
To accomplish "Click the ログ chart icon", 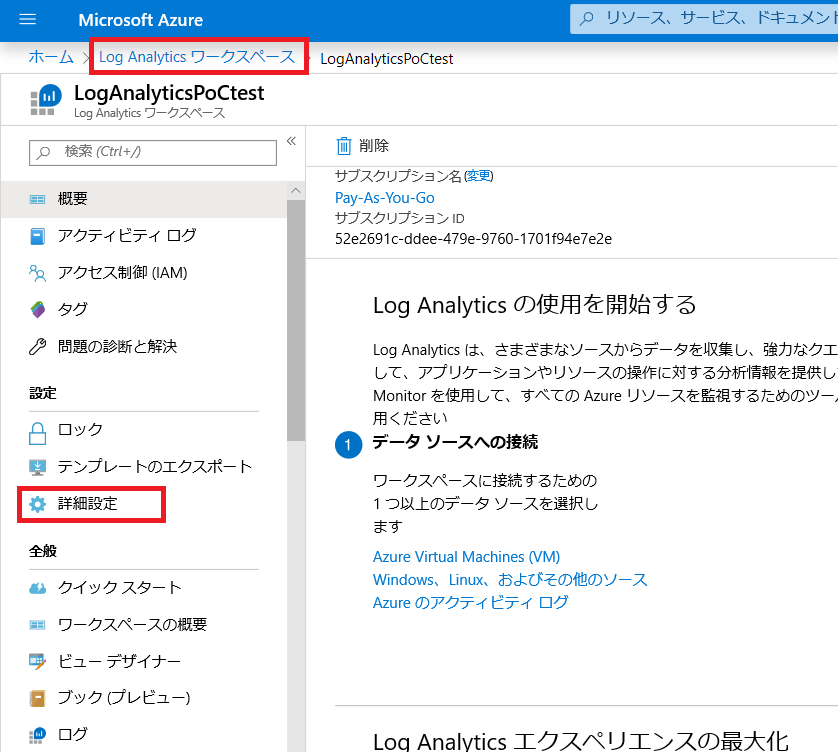I will click(x=37, y=735).
